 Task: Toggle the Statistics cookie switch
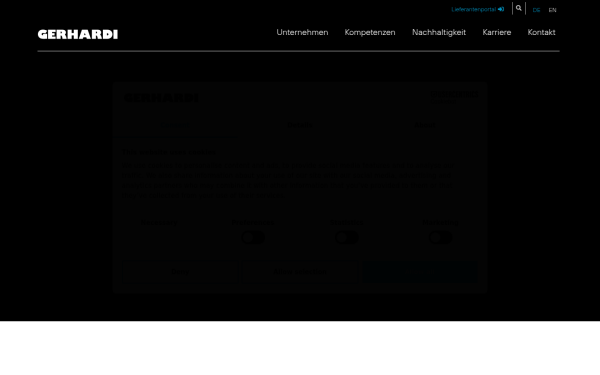347,238
